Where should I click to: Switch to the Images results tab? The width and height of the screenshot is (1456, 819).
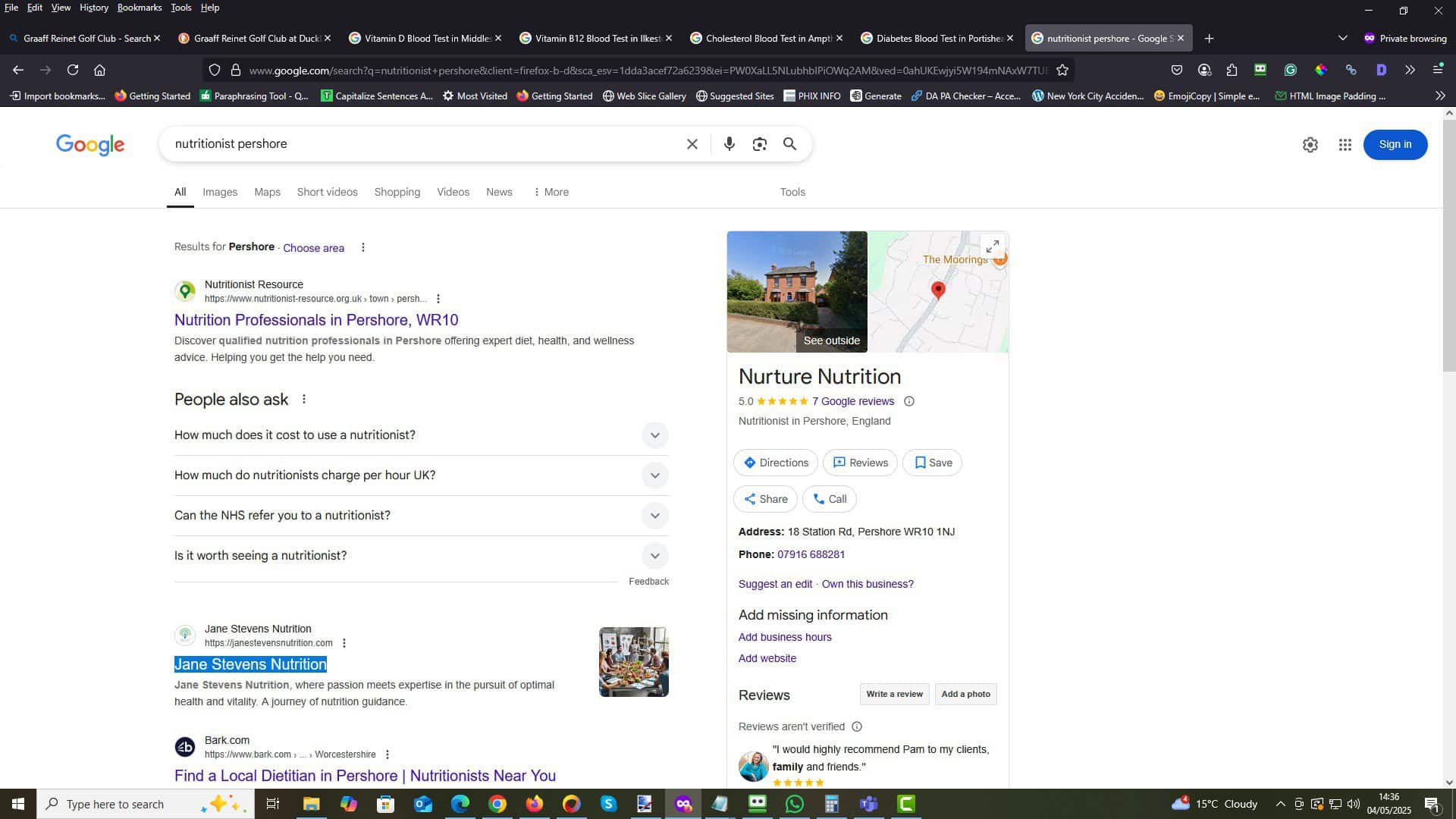click(x=220, y=192)
